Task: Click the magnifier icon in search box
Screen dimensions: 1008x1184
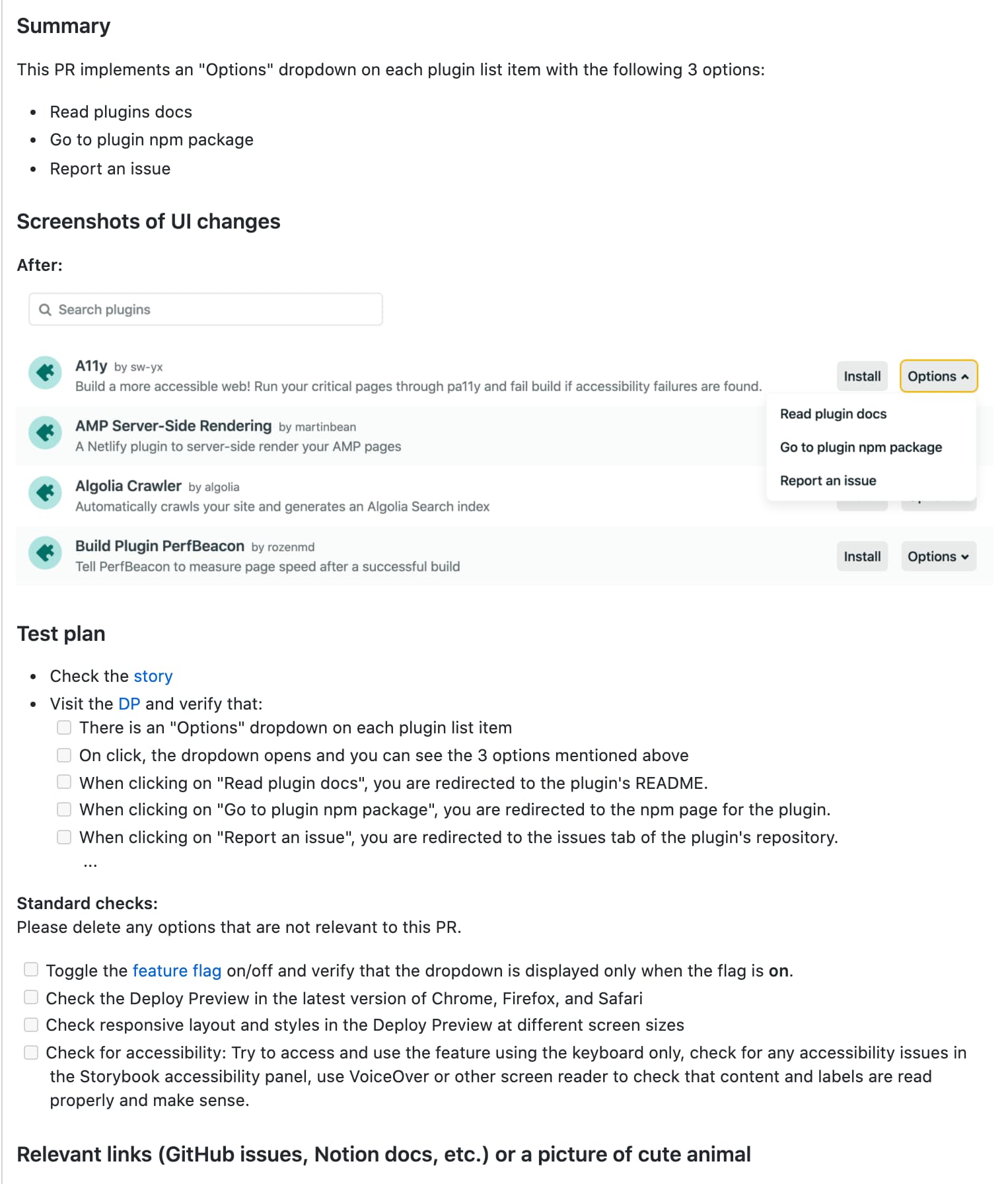Action: (45, 310)
